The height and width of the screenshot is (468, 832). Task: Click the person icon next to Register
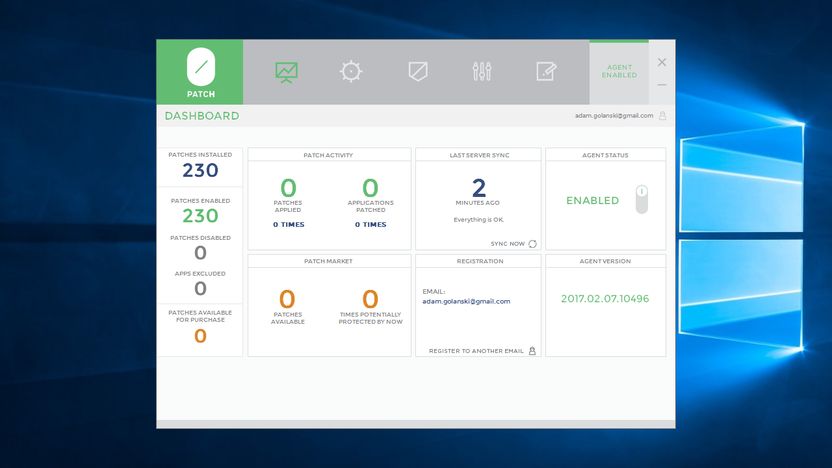(x=532, y=351)
